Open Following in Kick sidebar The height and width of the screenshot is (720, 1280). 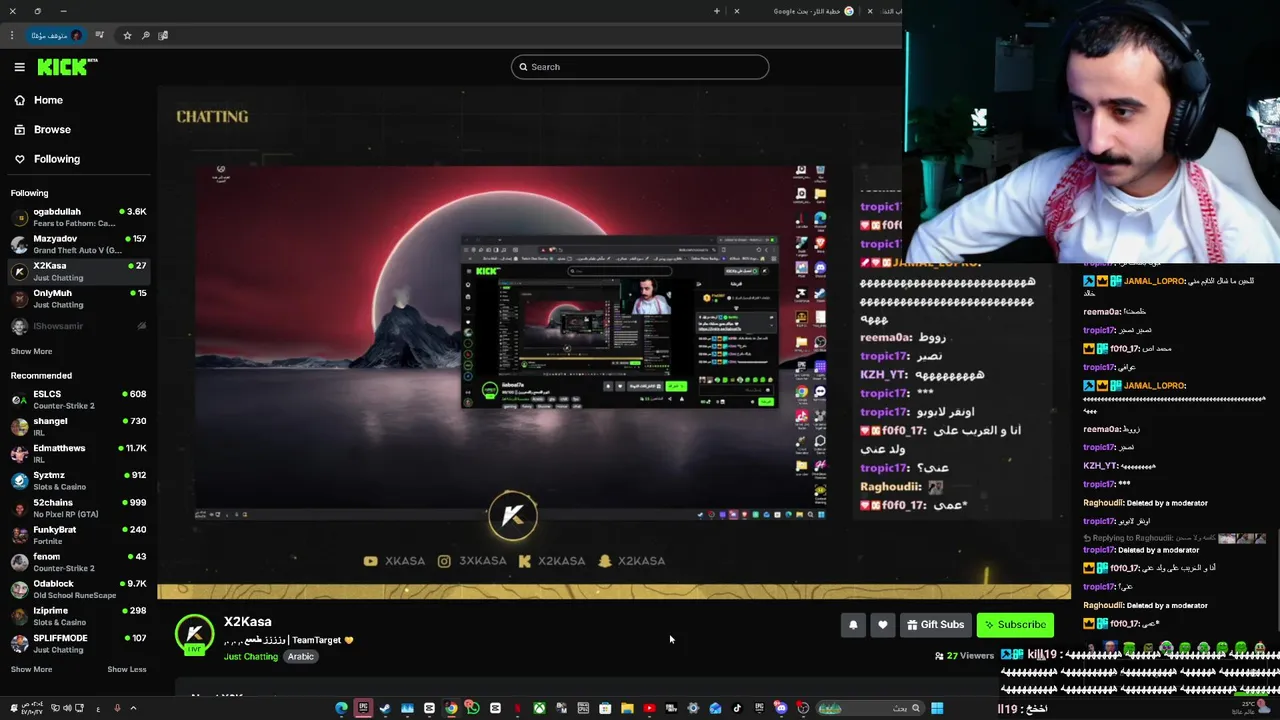tap(47, 159)
